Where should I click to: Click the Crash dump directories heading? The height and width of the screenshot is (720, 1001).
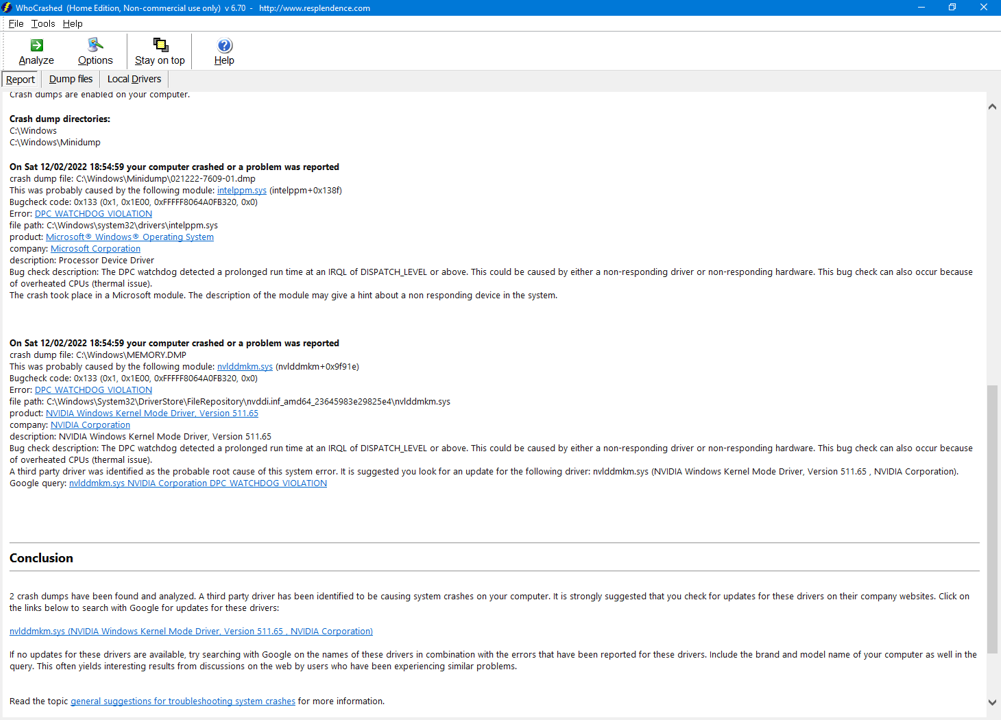(59, 119)
